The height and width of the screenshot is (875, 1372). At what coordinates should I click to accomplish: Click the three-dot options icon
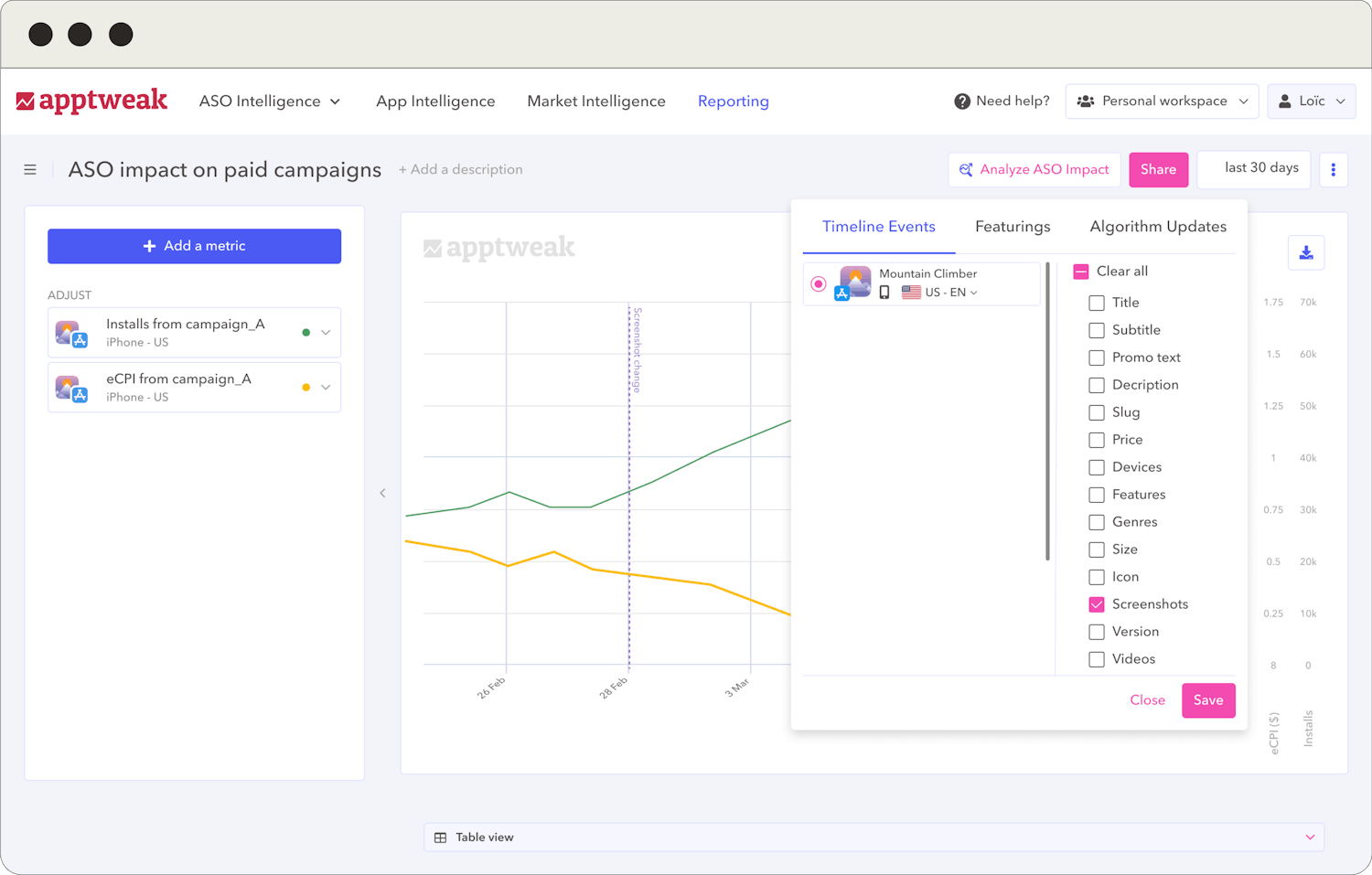click(x=1334, y=169)
